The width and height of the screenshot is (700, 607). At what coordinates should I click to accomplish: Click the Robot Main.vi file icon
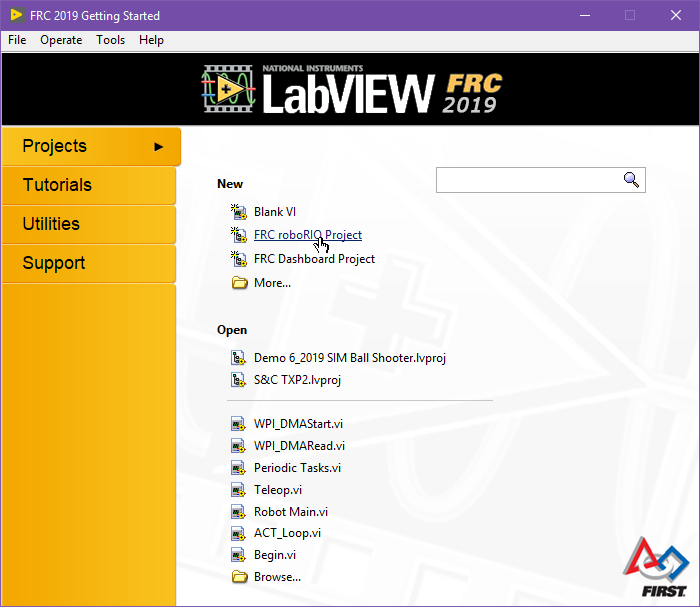[238, 511]
